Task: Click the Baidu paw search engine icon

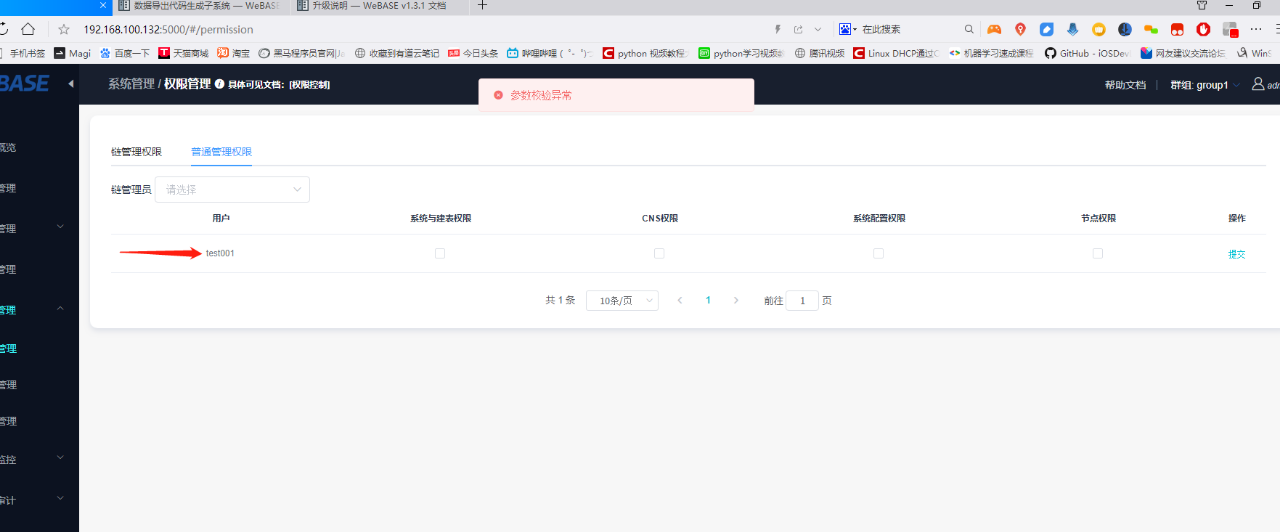Action: (x=846, y=29)
